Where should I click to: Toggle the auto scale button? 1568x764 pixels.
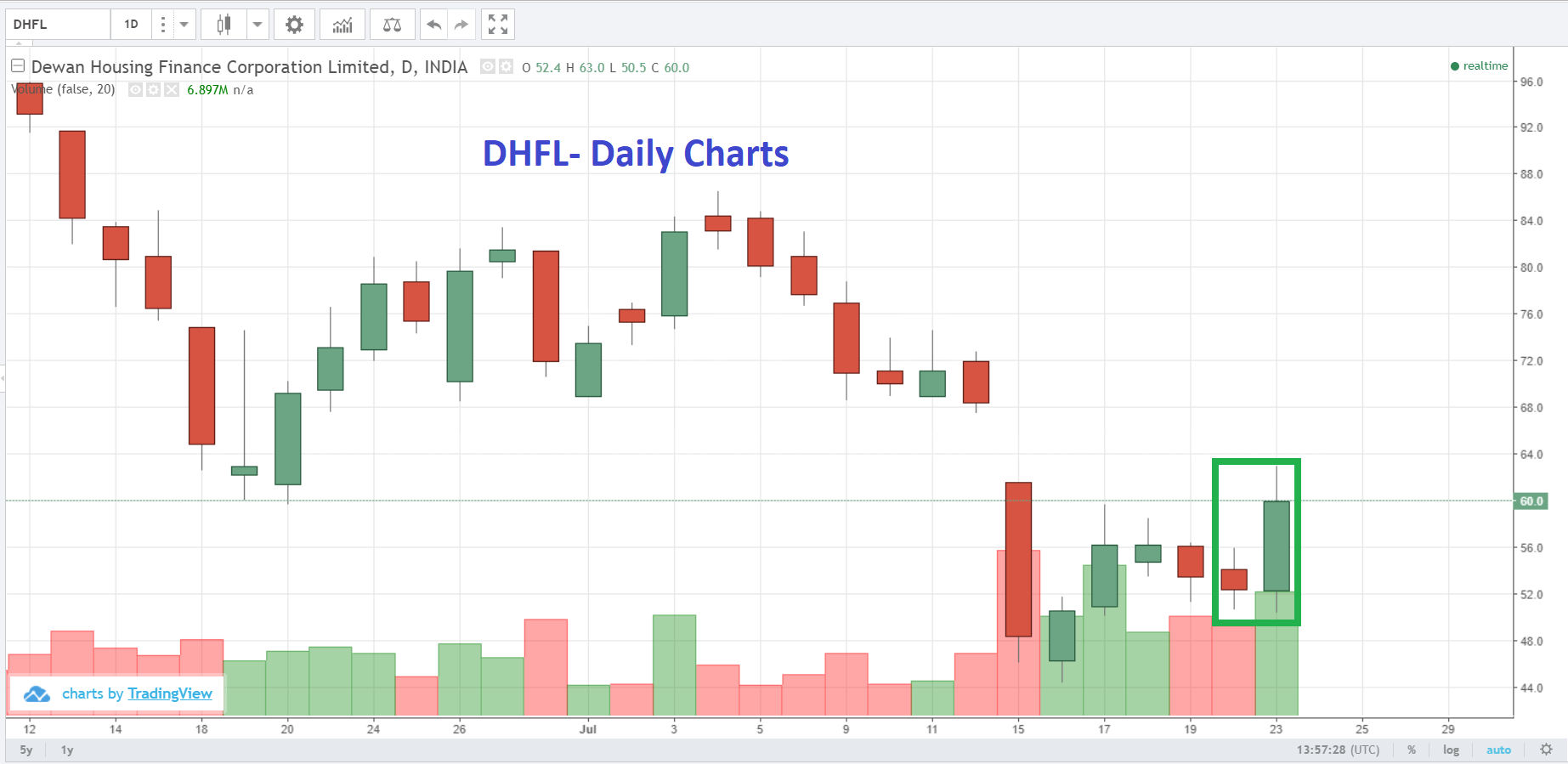(x=1498, y=750)
